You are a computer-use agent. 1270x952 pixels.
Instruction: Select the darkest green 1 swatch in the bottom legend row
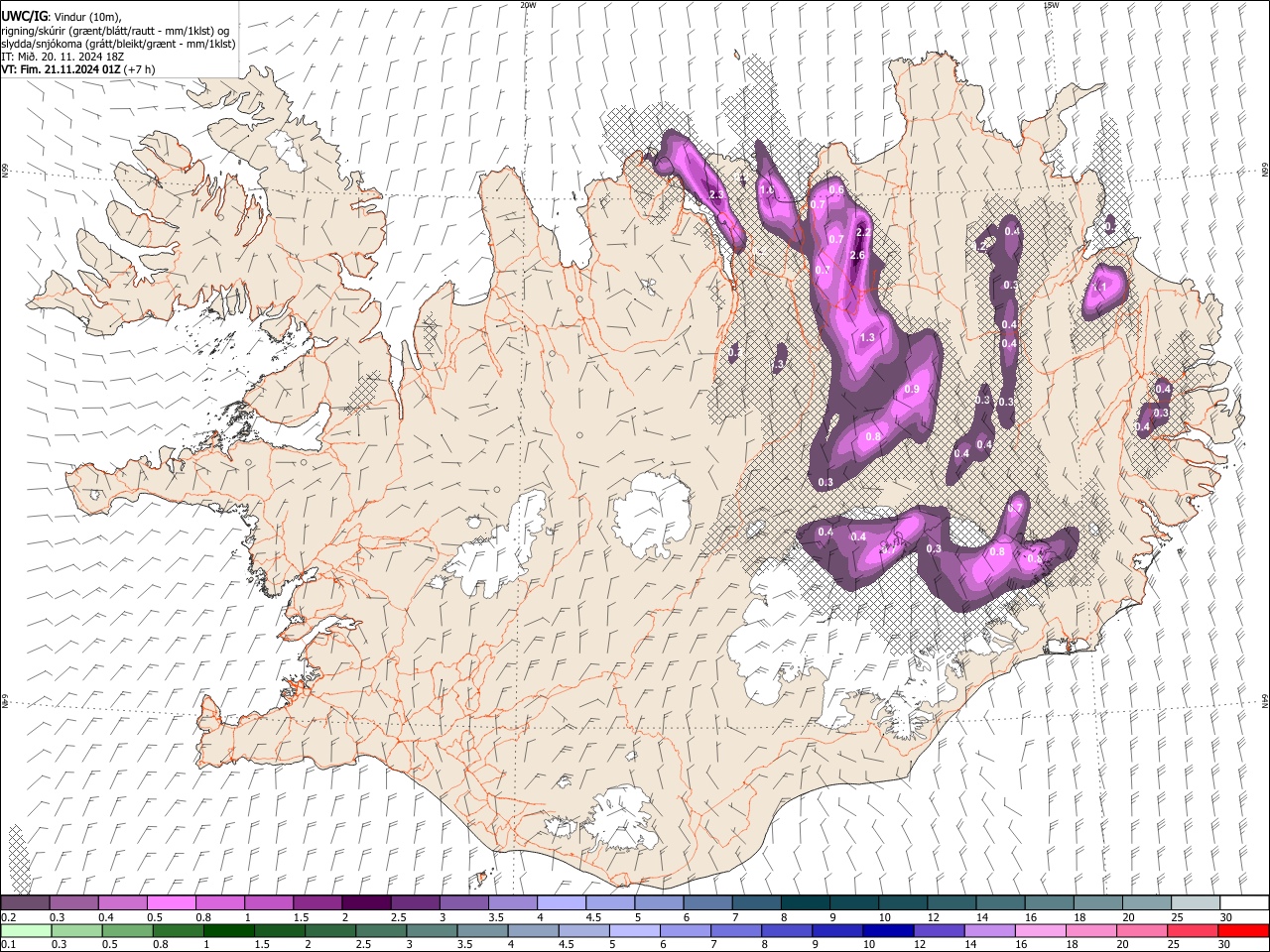[228, 930]
